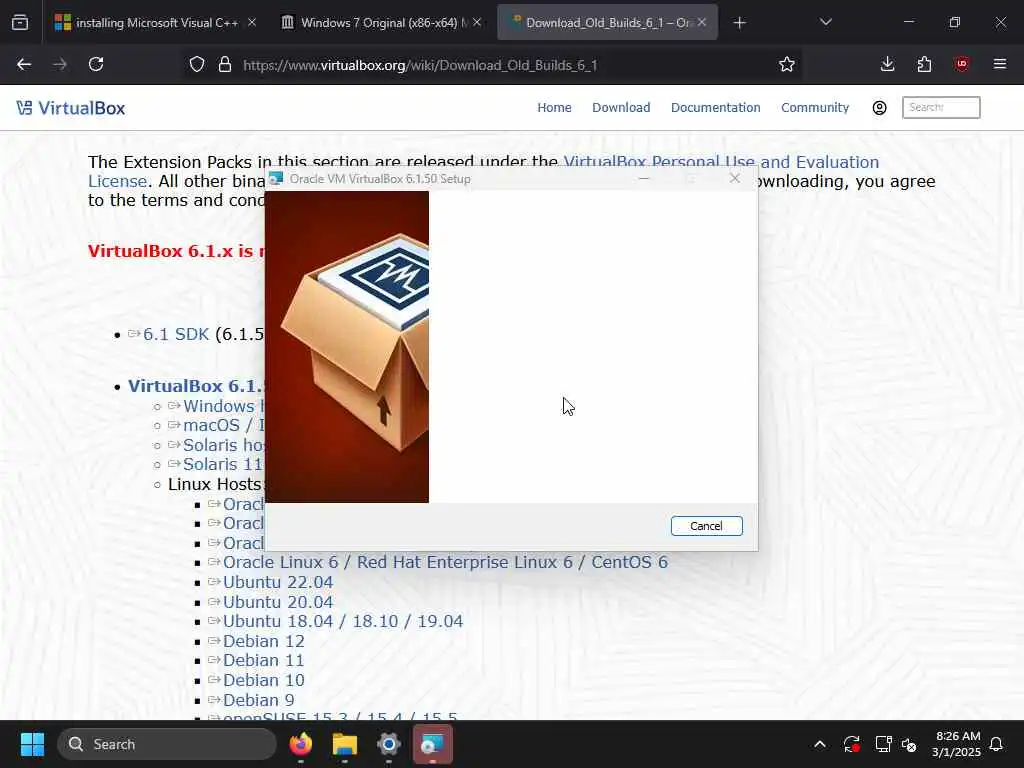This screenshot has width=1024, height=768.
Task: Select VirtualBox Setup taskbar icon
Action: [x=432, y=744]
